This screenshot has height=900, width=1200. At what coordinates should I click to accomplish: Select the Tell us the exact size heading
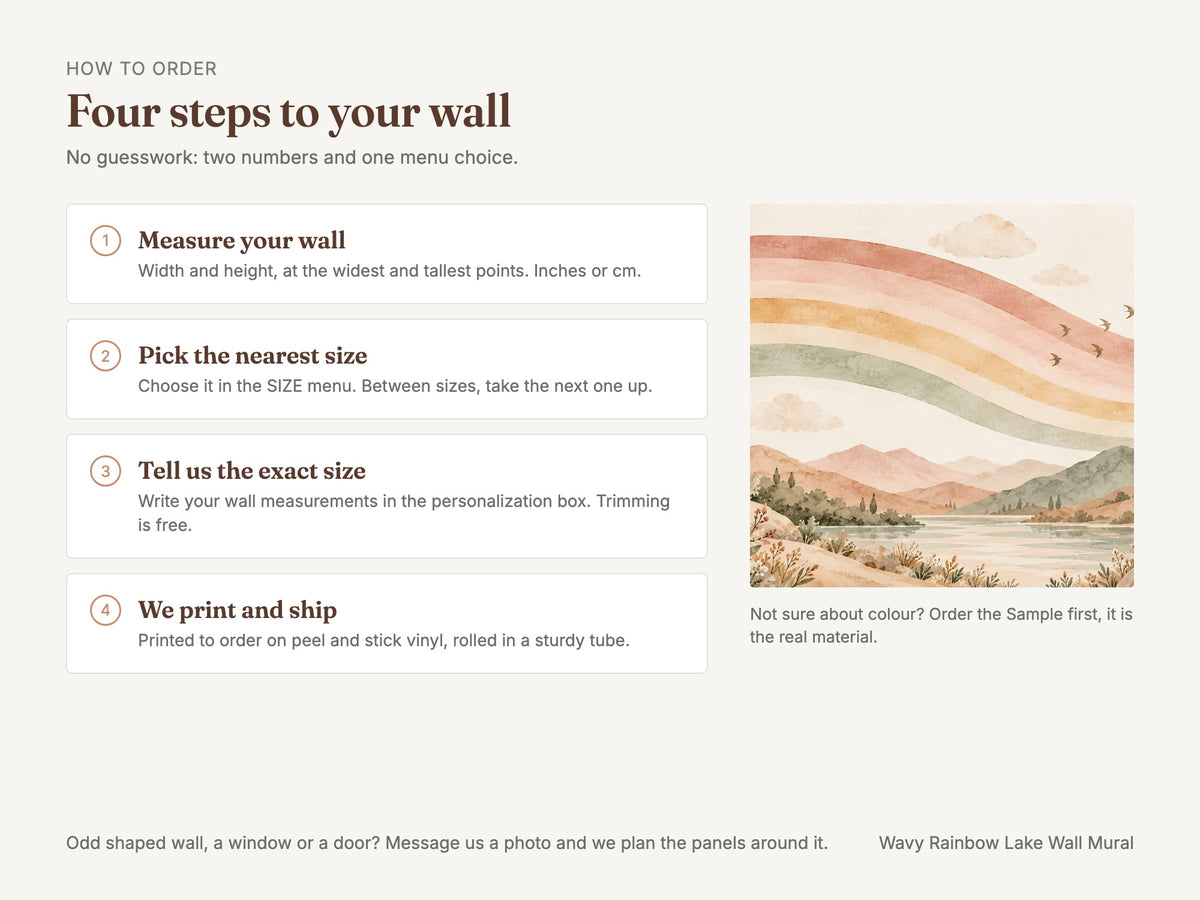pyautogui.click(x=252, y=471)
